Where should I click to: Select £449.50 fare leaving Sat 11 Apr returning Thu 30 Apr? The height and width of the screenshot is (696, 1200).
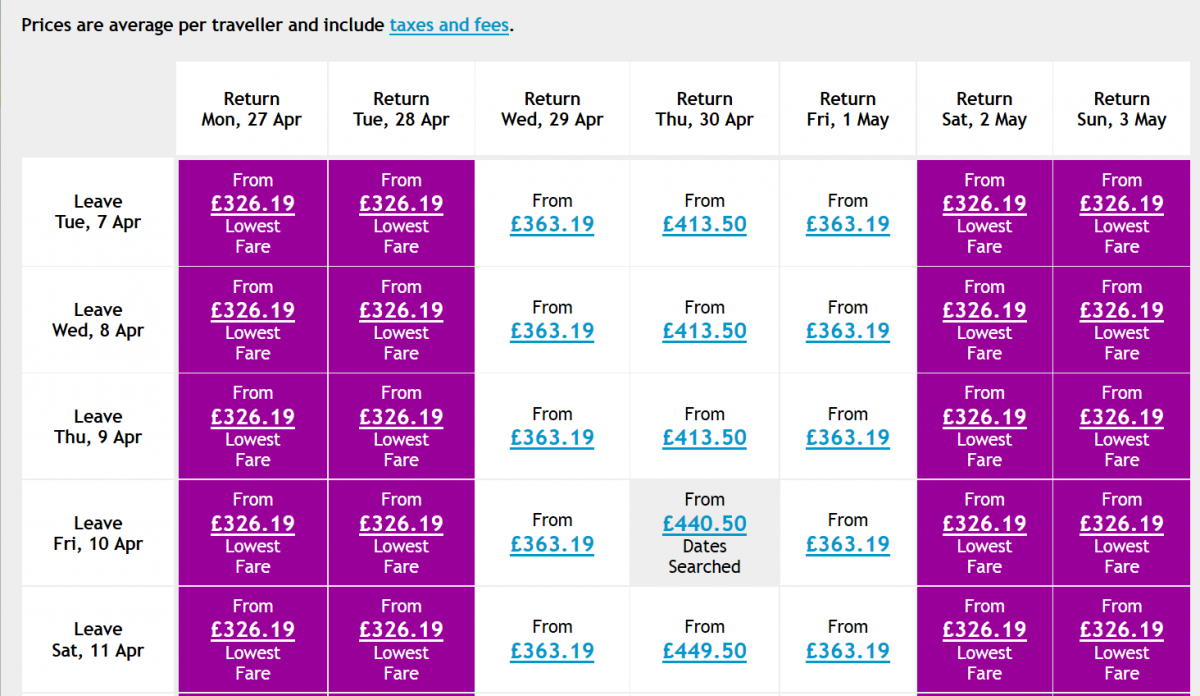pos(704,650)
